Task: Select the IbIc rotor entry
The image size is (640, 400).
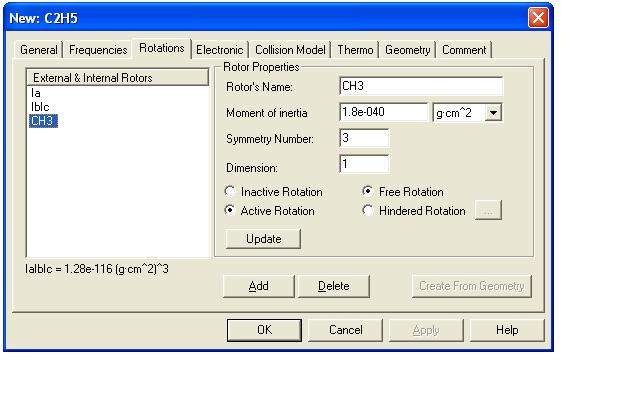Action: [40, 107]
